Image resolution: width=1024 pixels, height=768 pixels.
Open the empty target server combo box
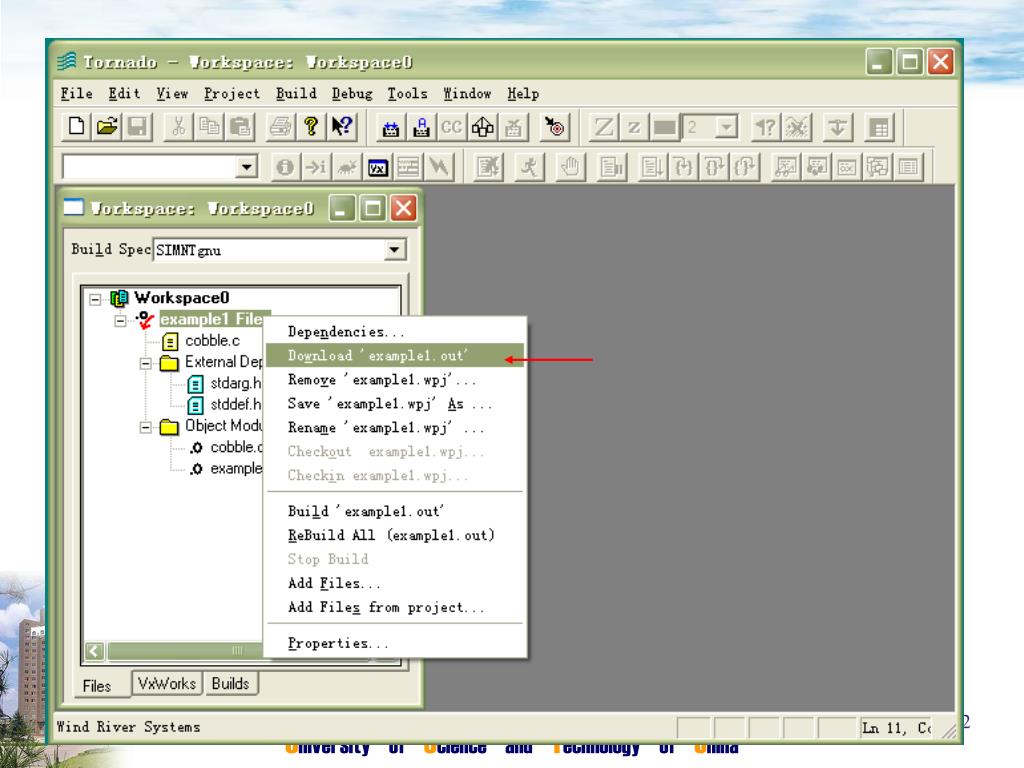(x=246, y=167)
